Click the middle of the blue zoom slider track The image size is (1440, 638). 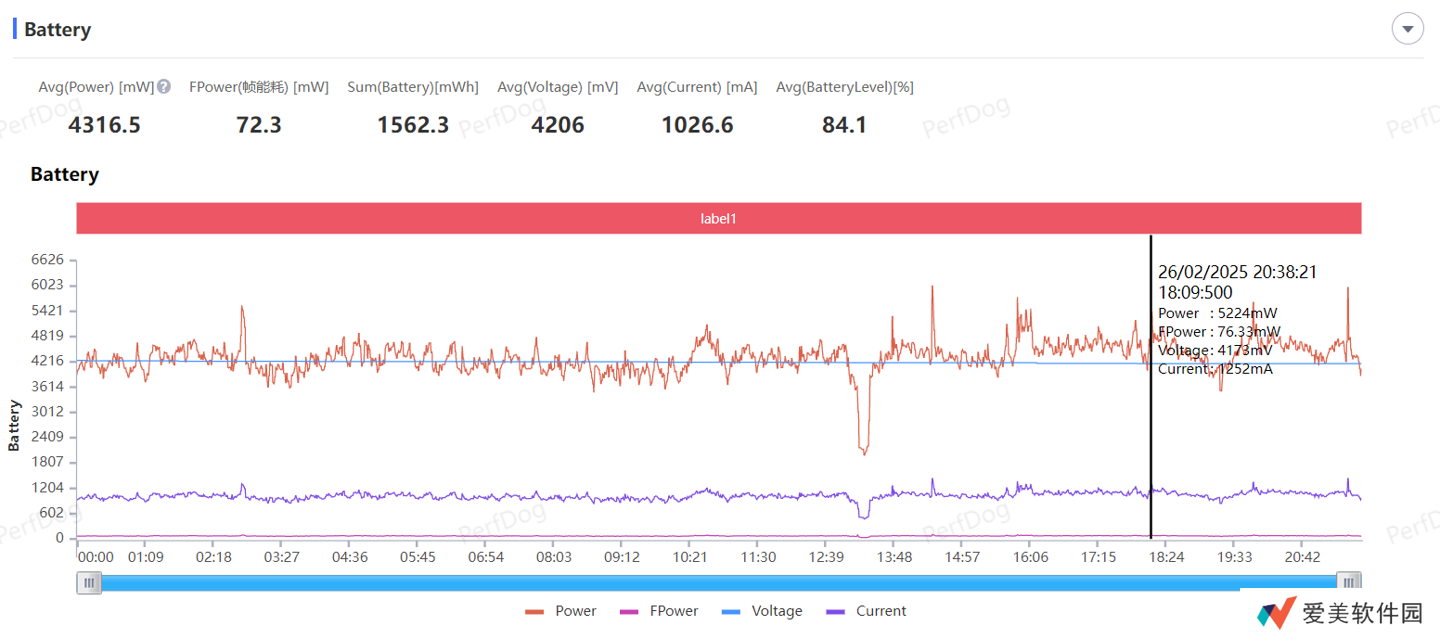pyautogui.click(x=719, y=582)
